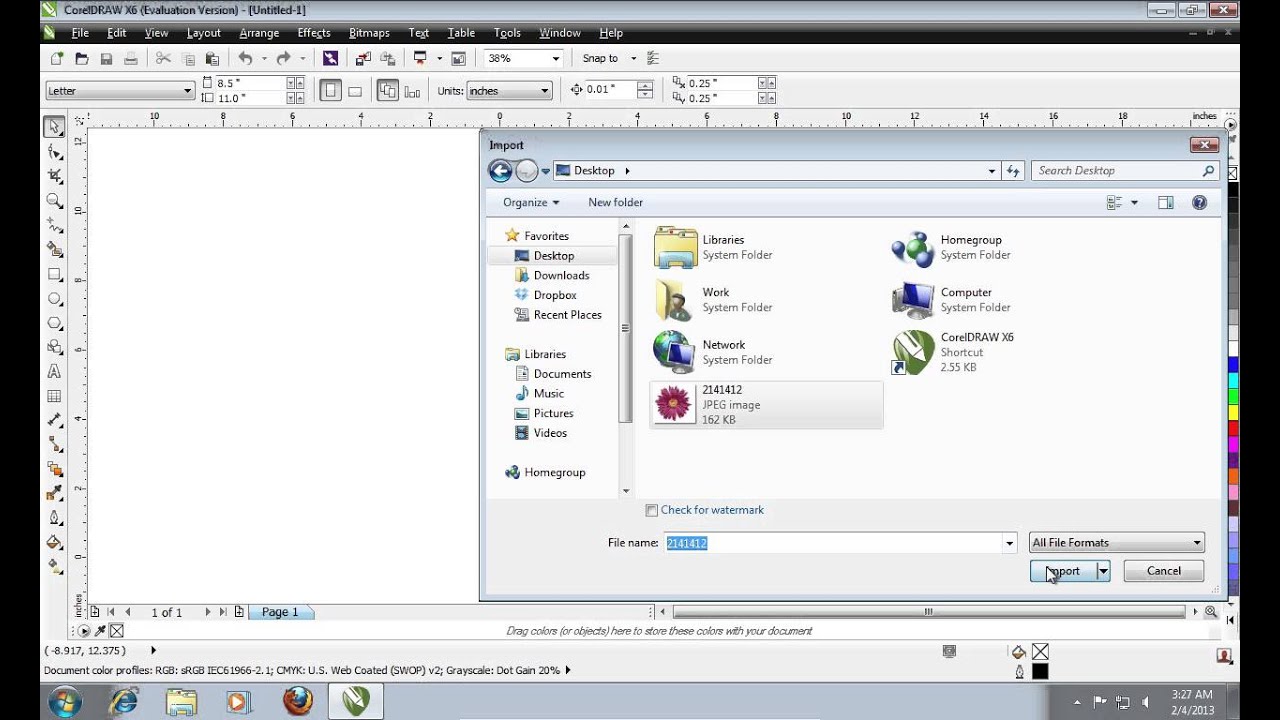Open the All File Formats dropdown
Image resolution: width=1280 pixels, height=720 pixels.
pyautogui.click(x=1116, y=543)
